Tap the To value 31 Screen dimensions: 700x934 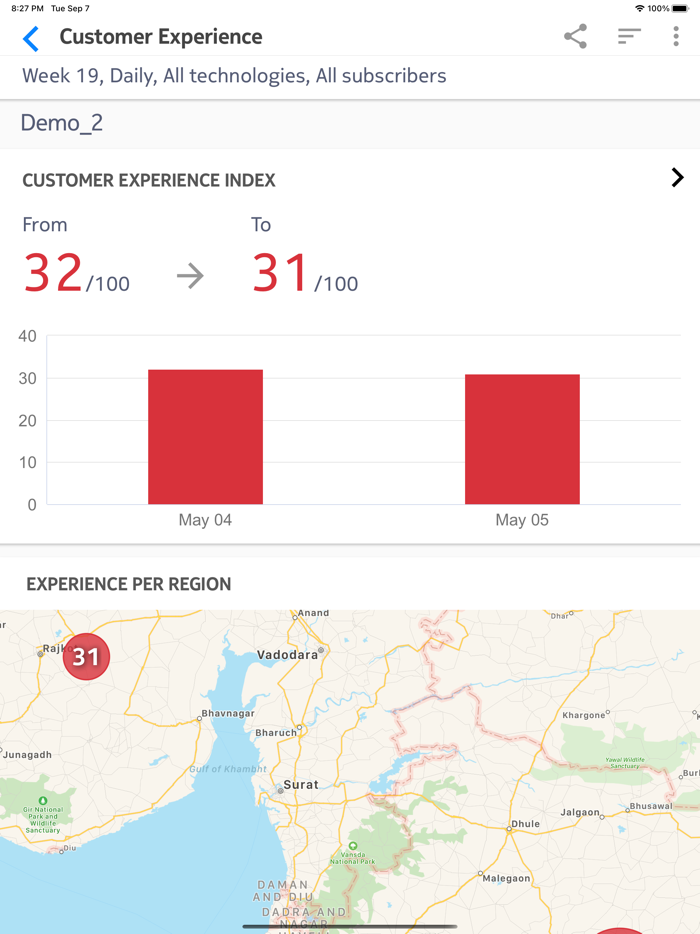[281, 273]
